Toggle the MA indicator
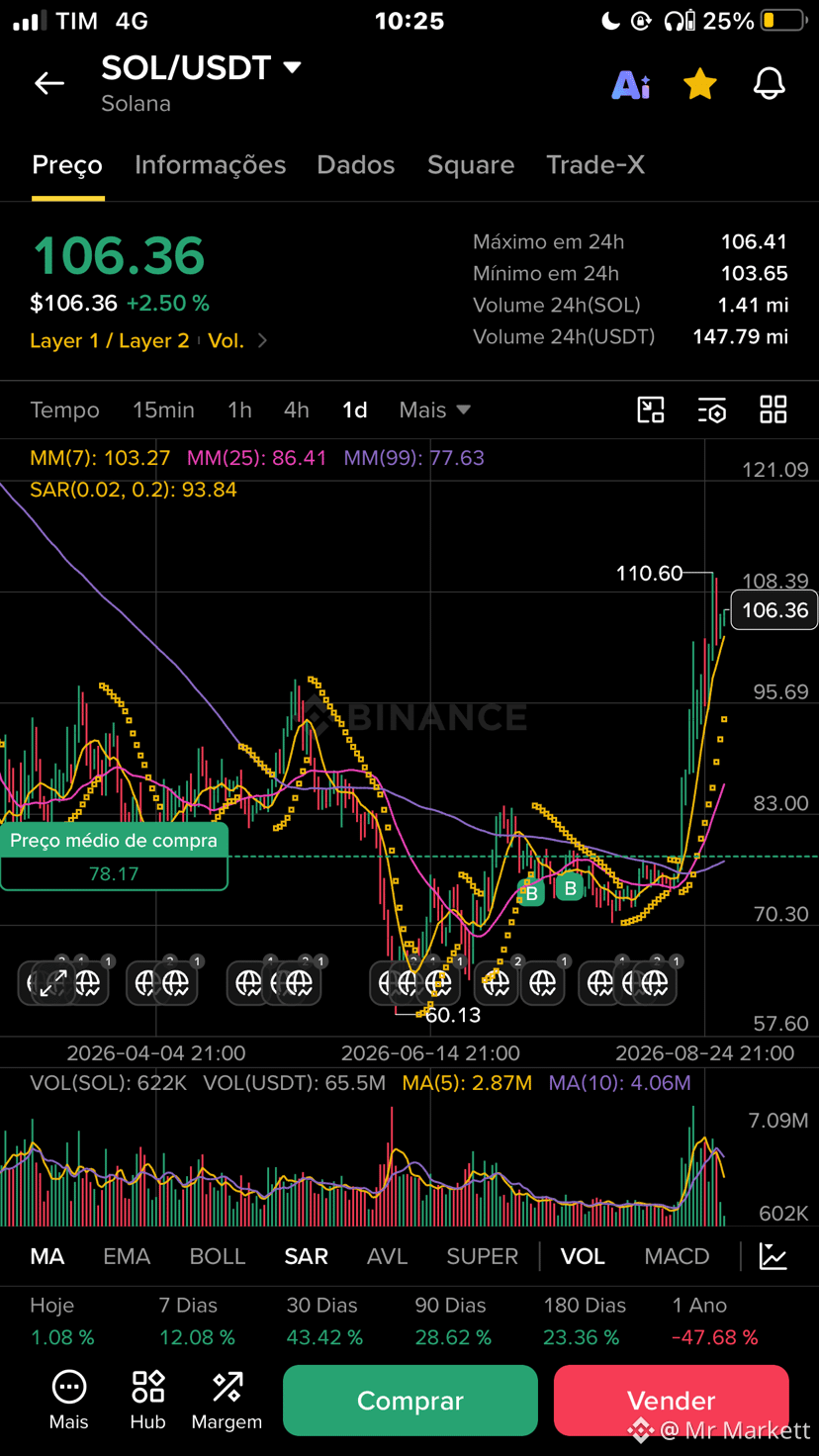The width and height of the screenshot is (819, 1456). point(47,1256)
